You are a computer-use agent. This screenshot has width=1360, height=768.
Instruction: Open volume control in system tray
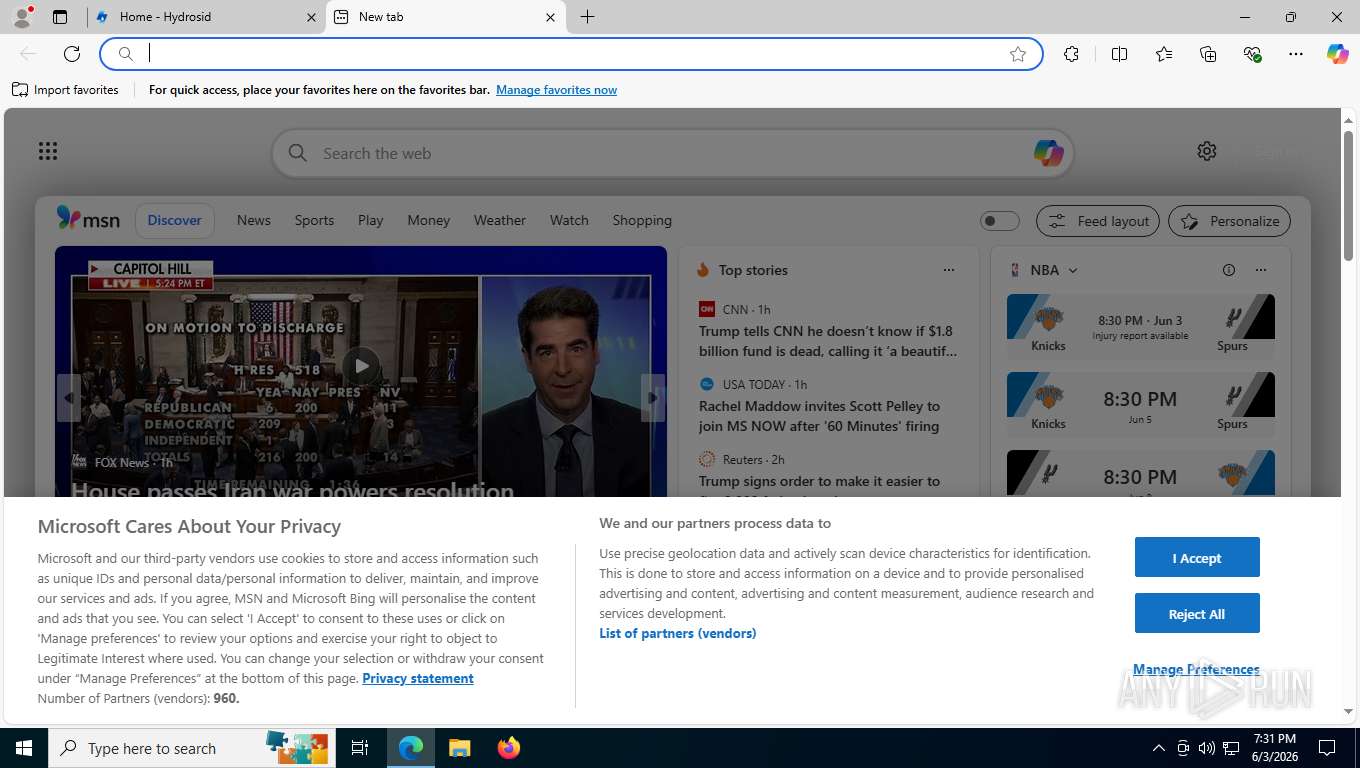tap(1206, 748)
